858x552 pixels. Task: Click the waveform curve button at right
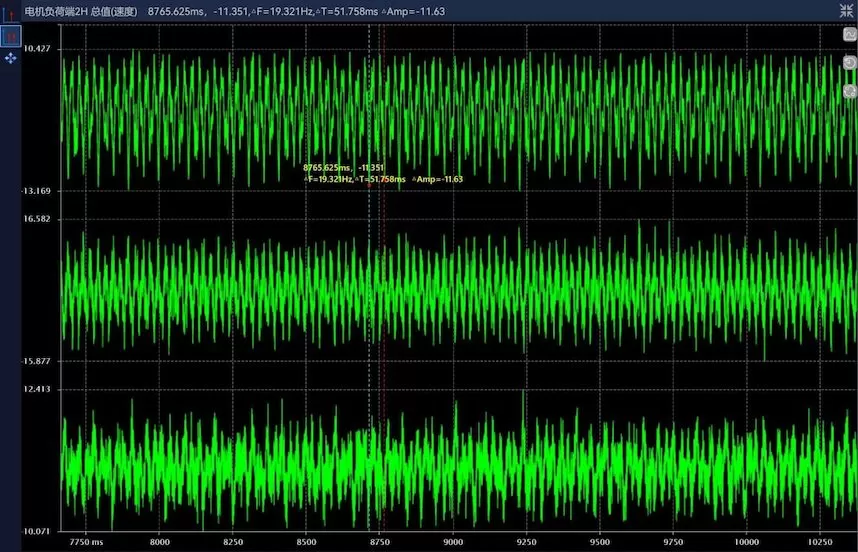[x=848, y=34]
